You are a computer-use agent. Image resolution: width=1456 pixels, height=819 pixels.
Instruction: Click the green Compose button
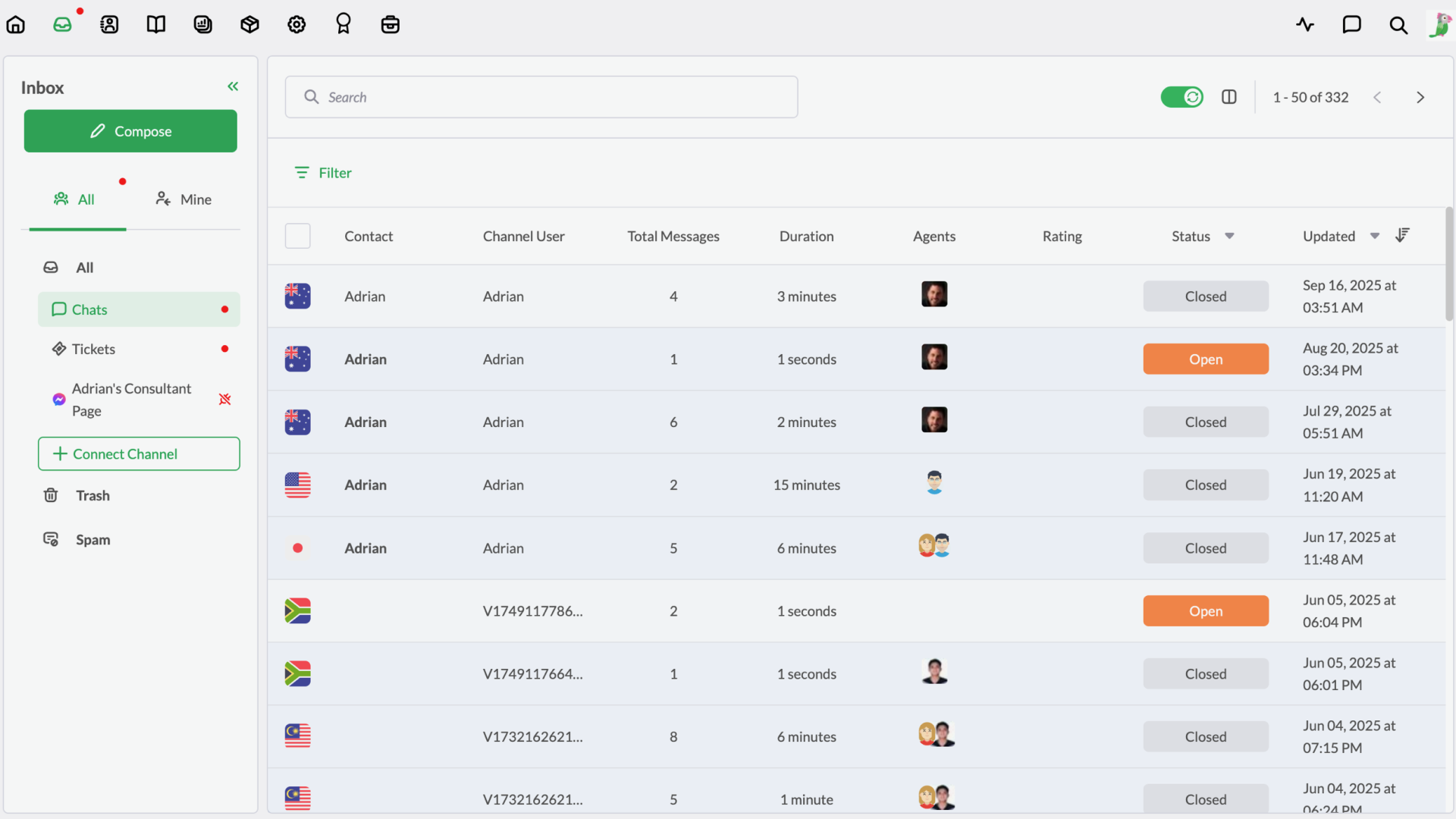coord(130,131)
